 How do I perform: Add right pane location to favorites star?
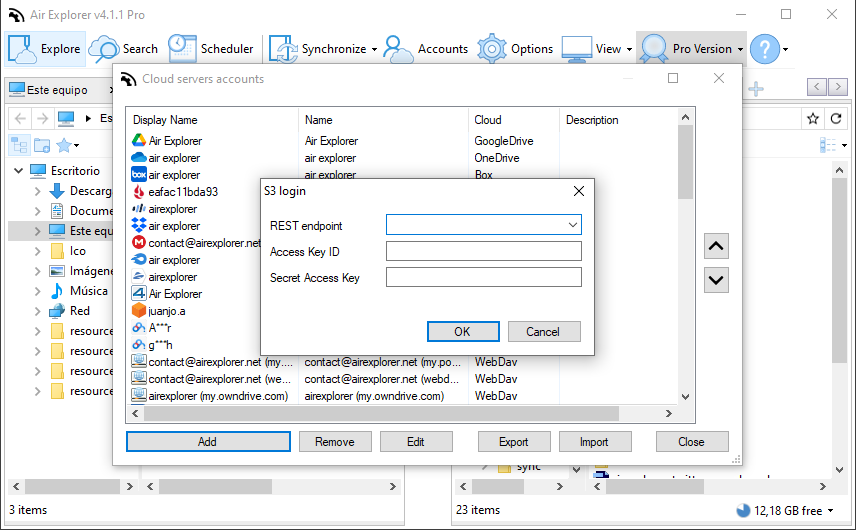pos(813,118)
